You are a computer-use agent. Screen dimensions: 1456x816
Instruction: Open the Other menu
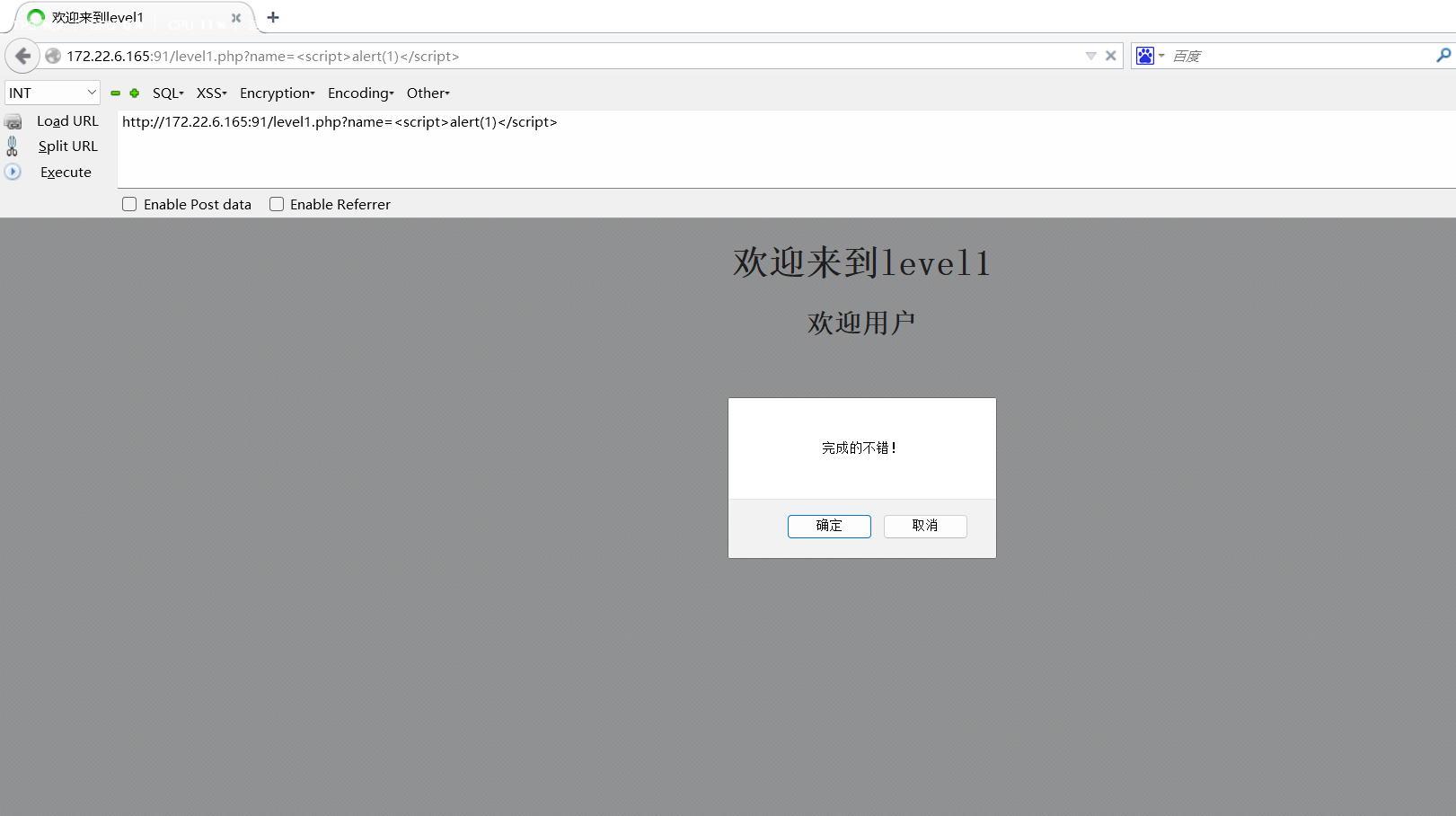tap(428, 93)
